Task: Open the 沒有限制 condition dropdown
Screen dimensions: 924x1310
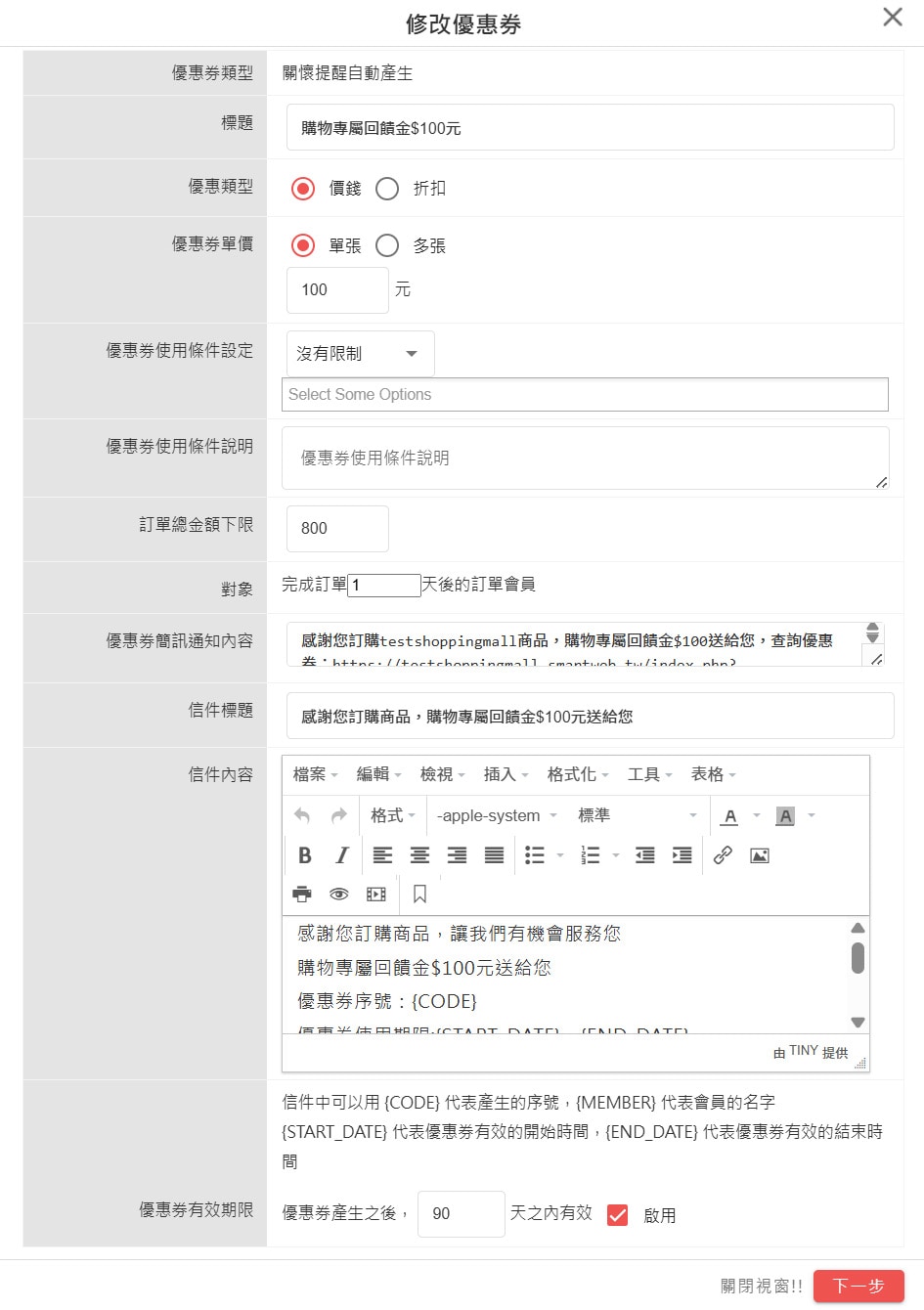Action: pos(360,353)
